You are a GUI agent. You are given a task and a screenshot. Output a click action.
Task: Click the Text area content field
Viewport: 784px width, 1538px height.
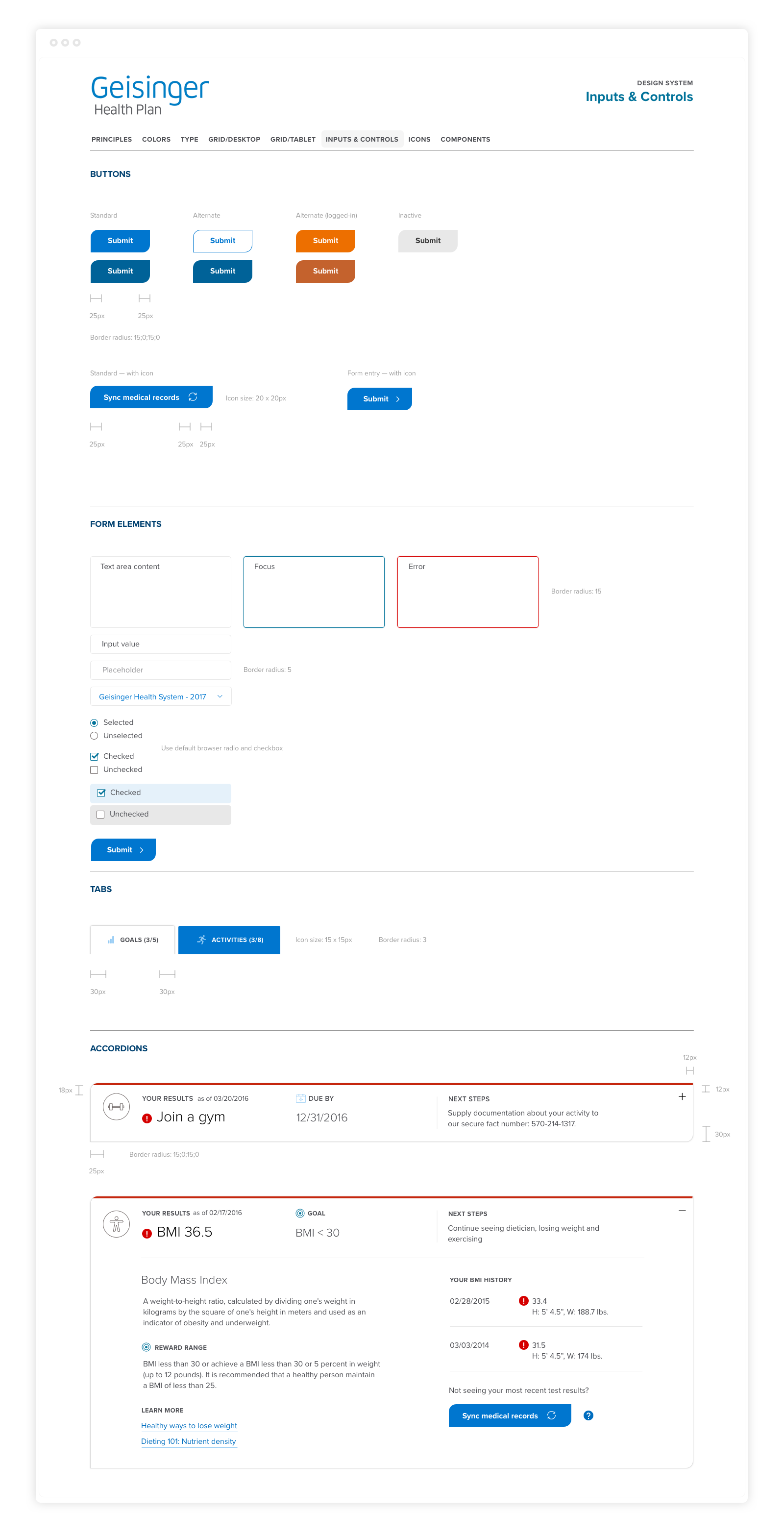[161, 592]
